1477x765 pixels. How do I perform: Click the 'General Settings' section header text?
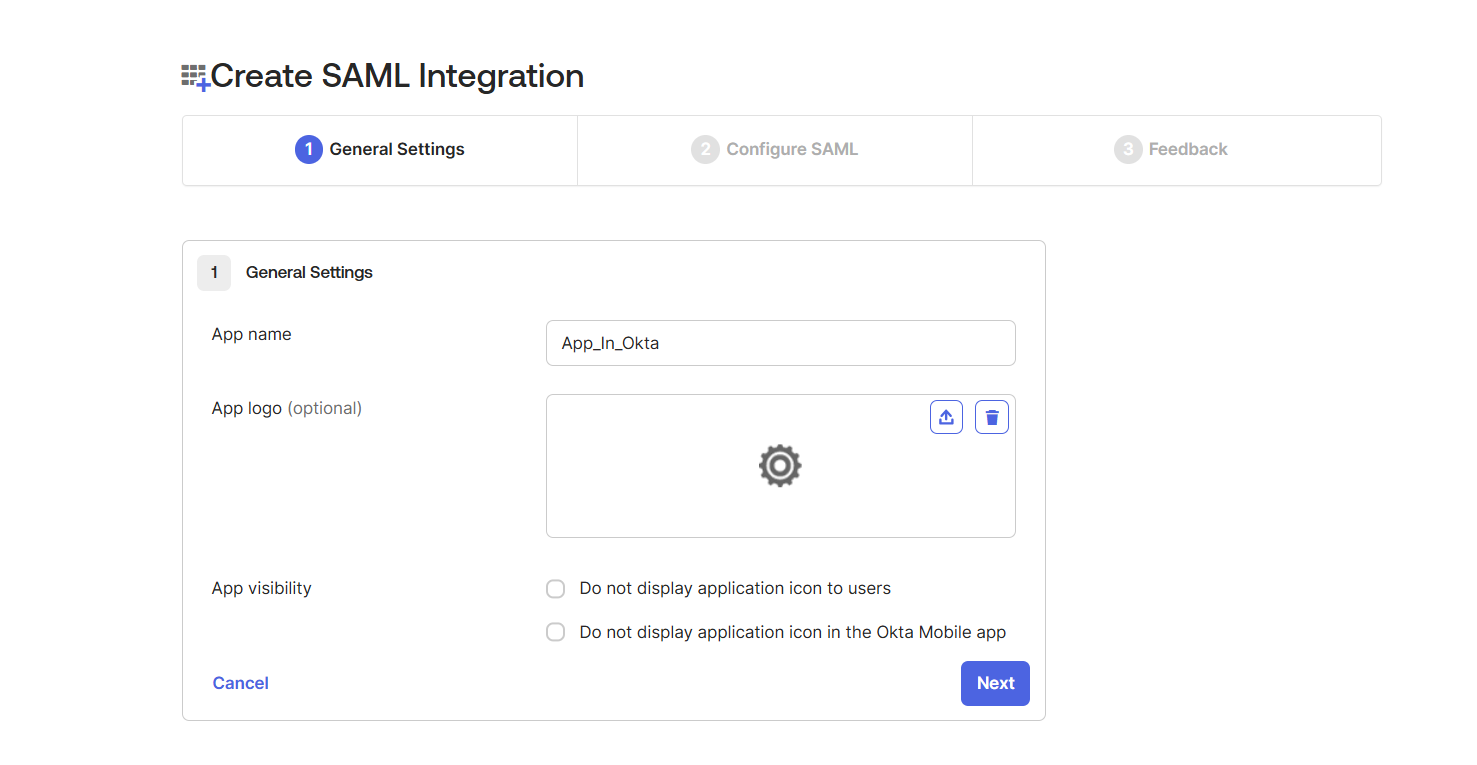309,272
